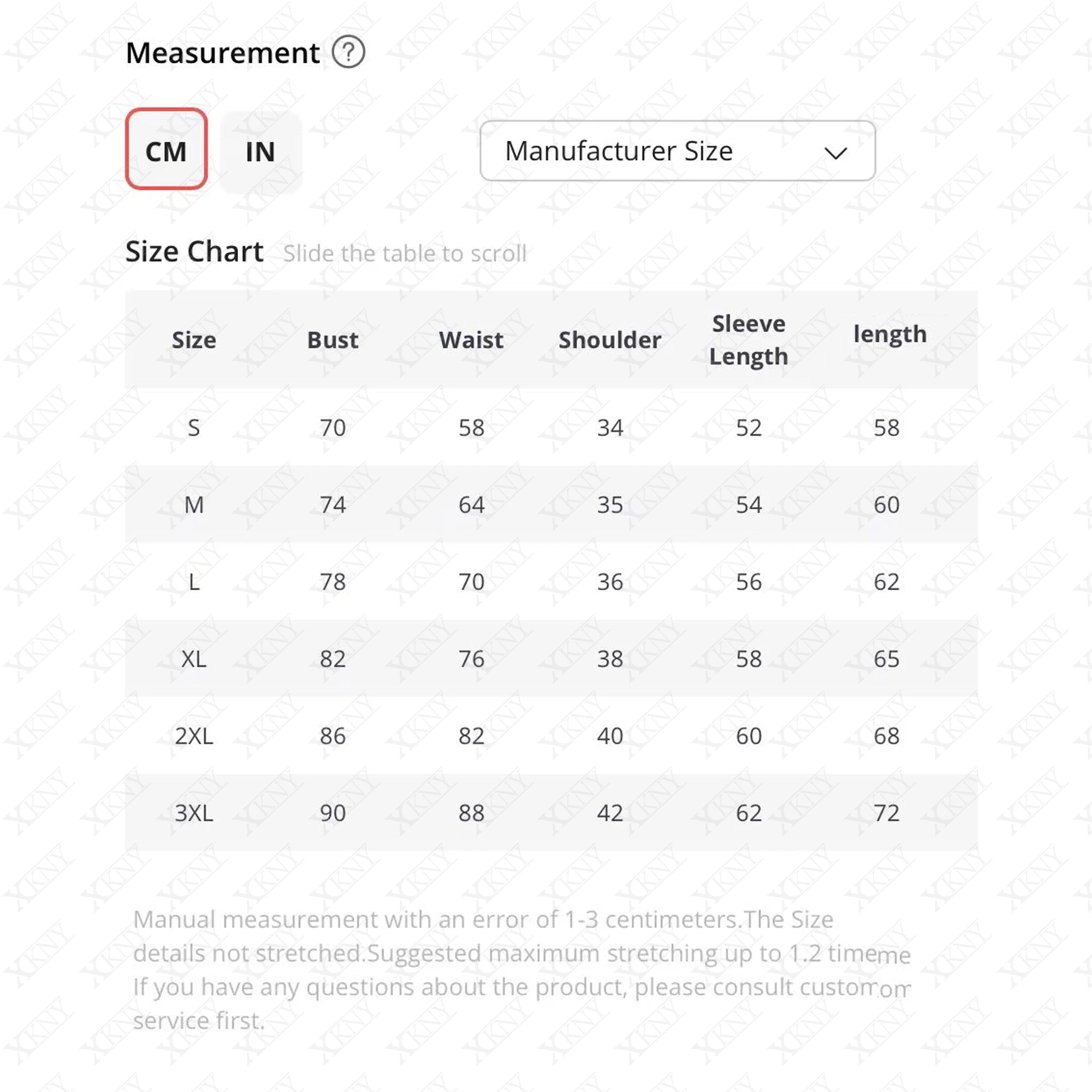Select the 2XL size row label
The image size is (1092, 1092).
coord(194,736)
